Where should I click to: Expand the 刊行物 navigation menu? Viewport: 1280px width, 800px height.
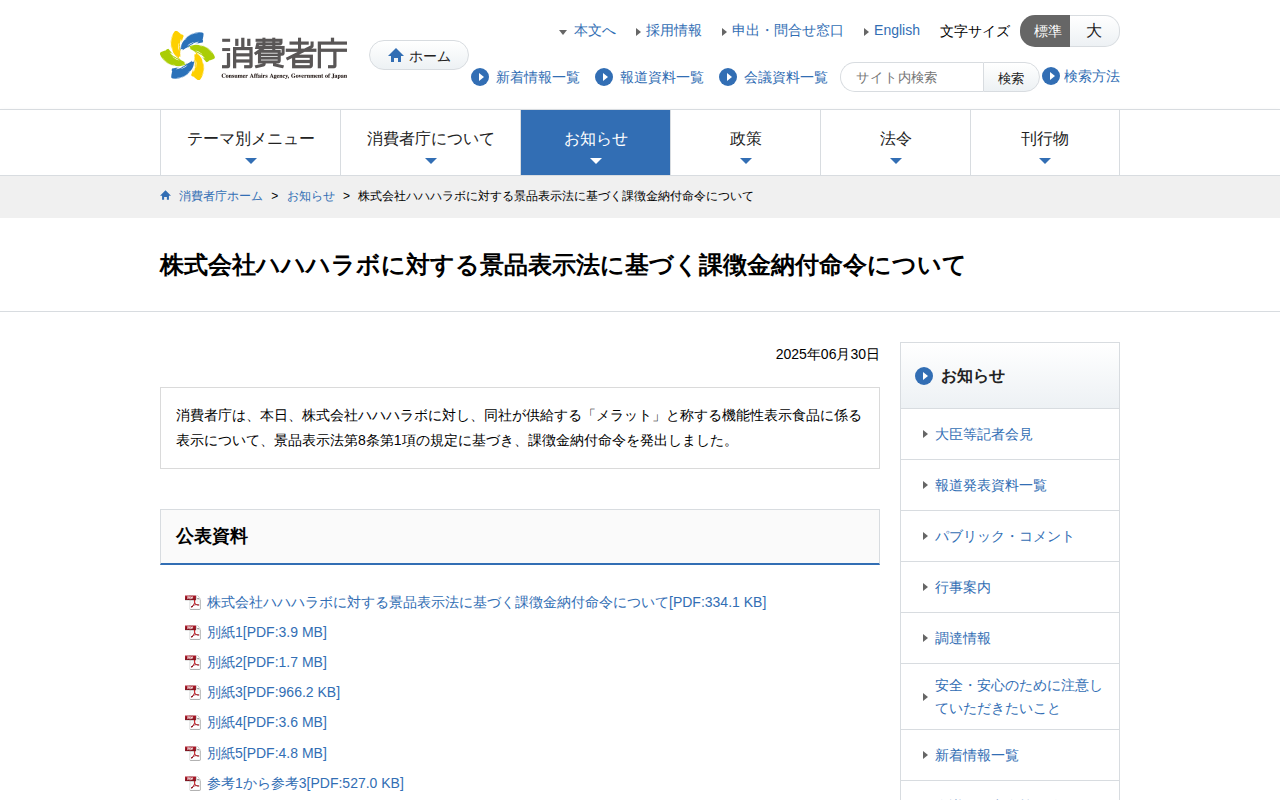(1045, 143)
